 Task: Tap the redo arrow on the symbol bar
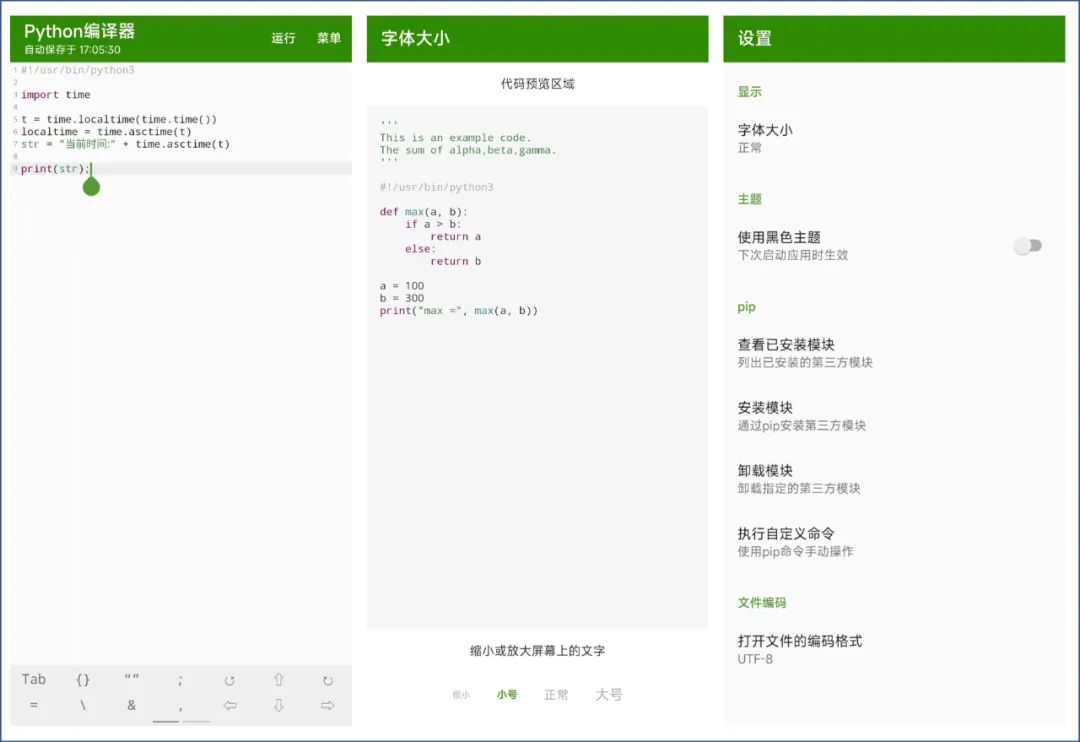pyautogui.click(x=328, y=681)
